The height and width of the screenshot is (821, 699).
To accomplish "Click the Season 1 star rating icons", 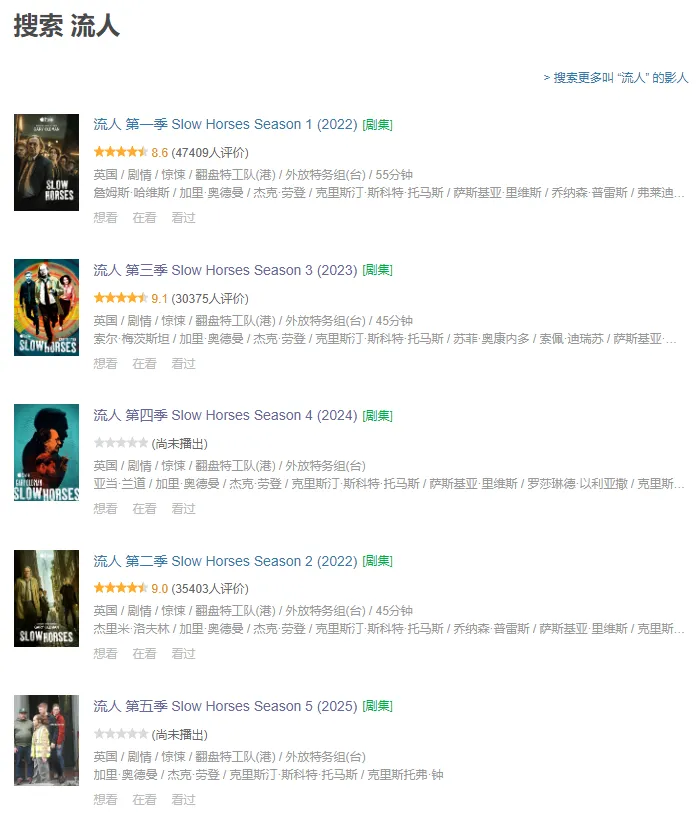I will [x=121, y=152].
